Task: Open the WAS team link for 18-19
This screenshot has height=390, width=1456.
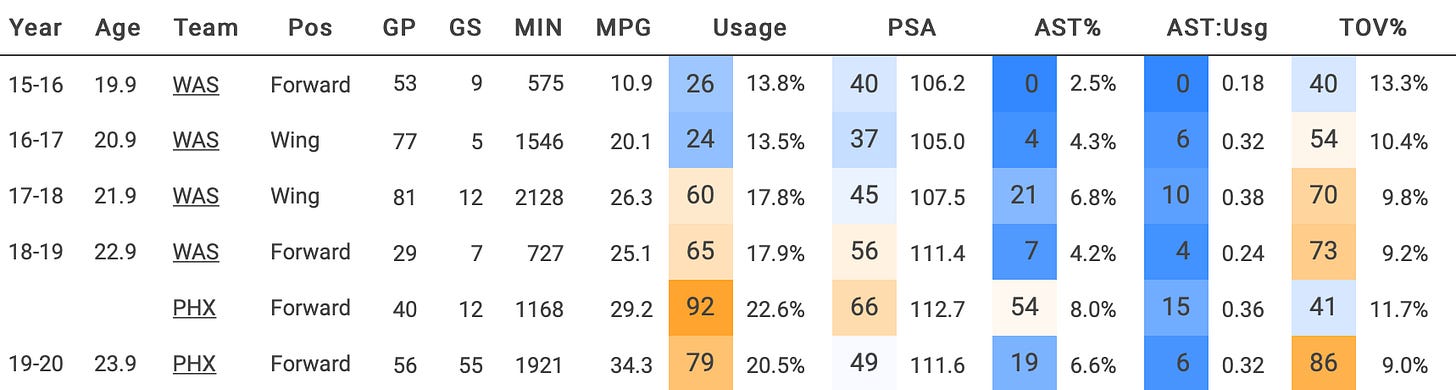Action: [x=195, y=252]
